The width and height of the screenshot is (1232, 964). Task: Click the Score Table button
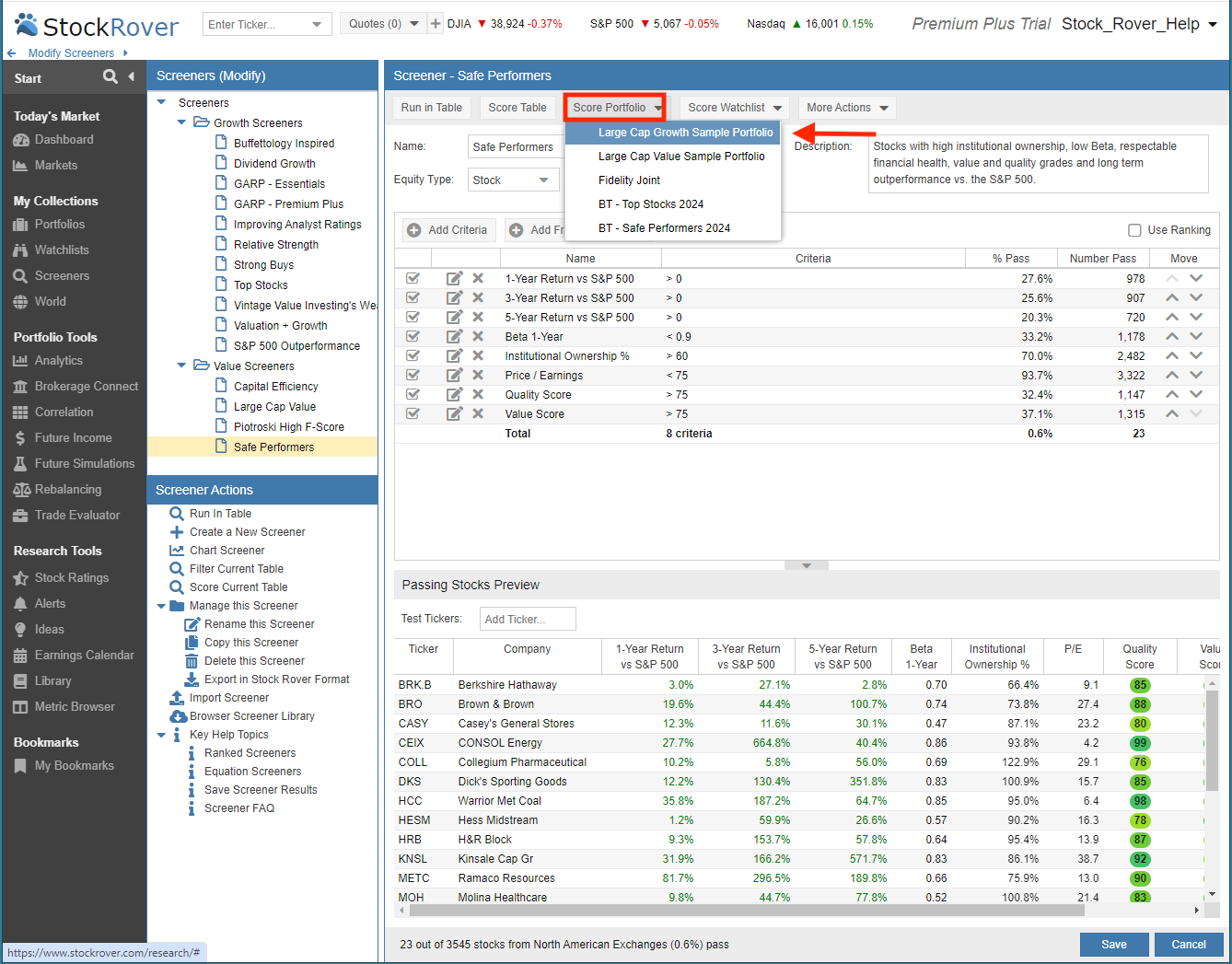click(517, 108)
